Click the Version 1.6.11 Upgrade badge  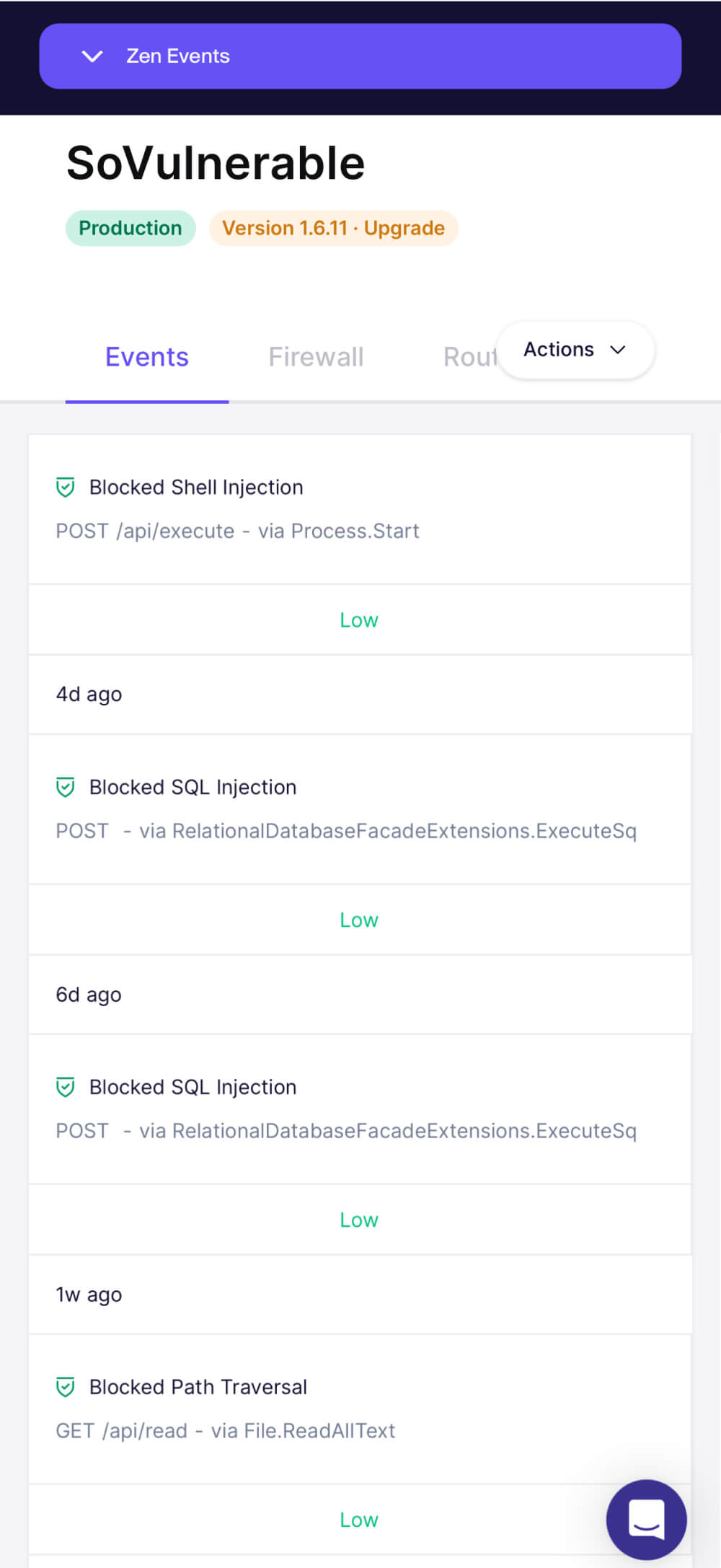pyautogui.click(x=333, y=228)
